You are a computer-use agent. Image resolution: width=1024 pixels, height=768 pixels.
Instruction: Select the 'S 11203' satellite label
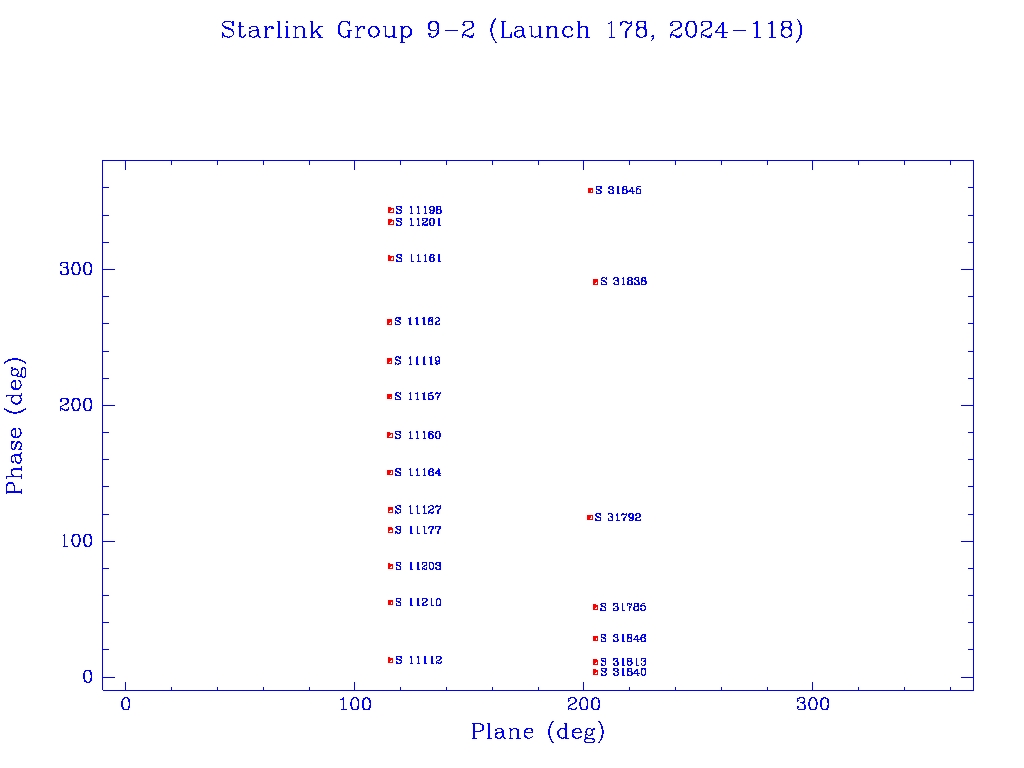[x=419, y=566]
